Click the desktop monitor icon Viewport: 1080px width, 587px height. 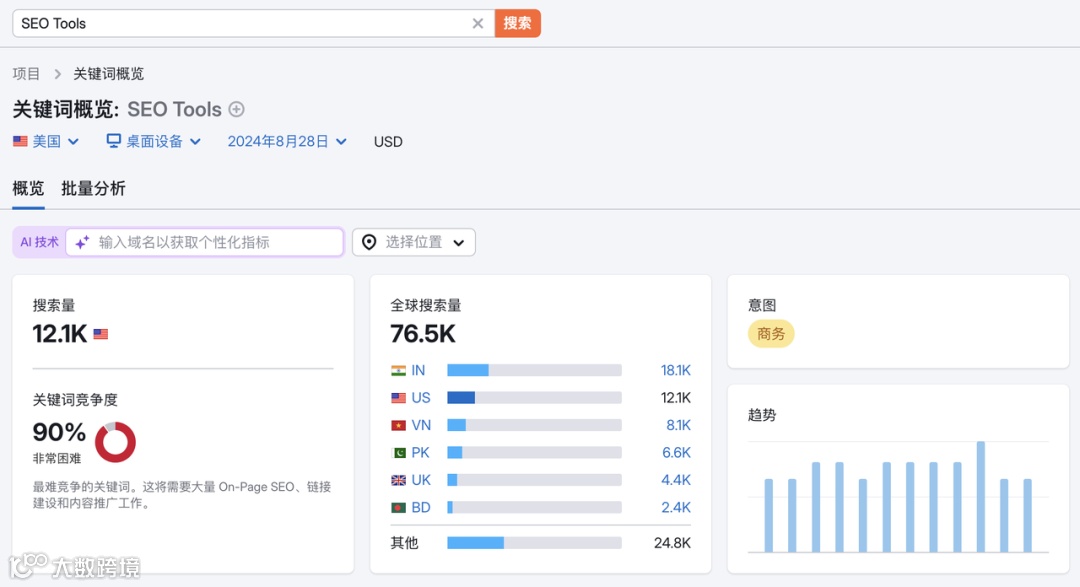click(x=114, y=141)
